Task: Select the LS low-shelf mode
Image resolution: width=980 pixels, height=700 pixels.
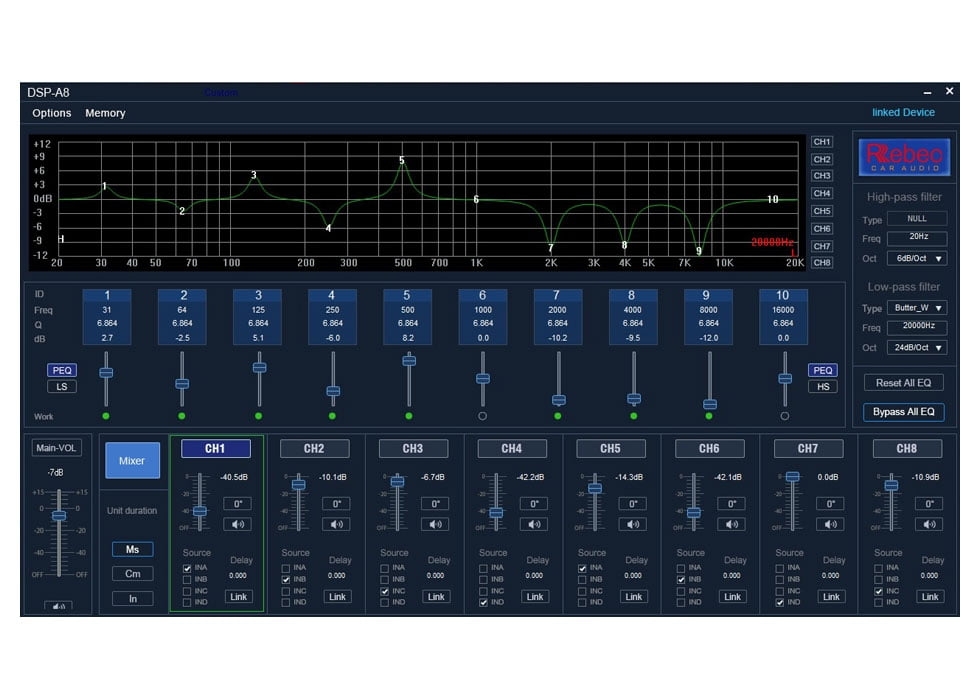Action: [x=62, y=386]
